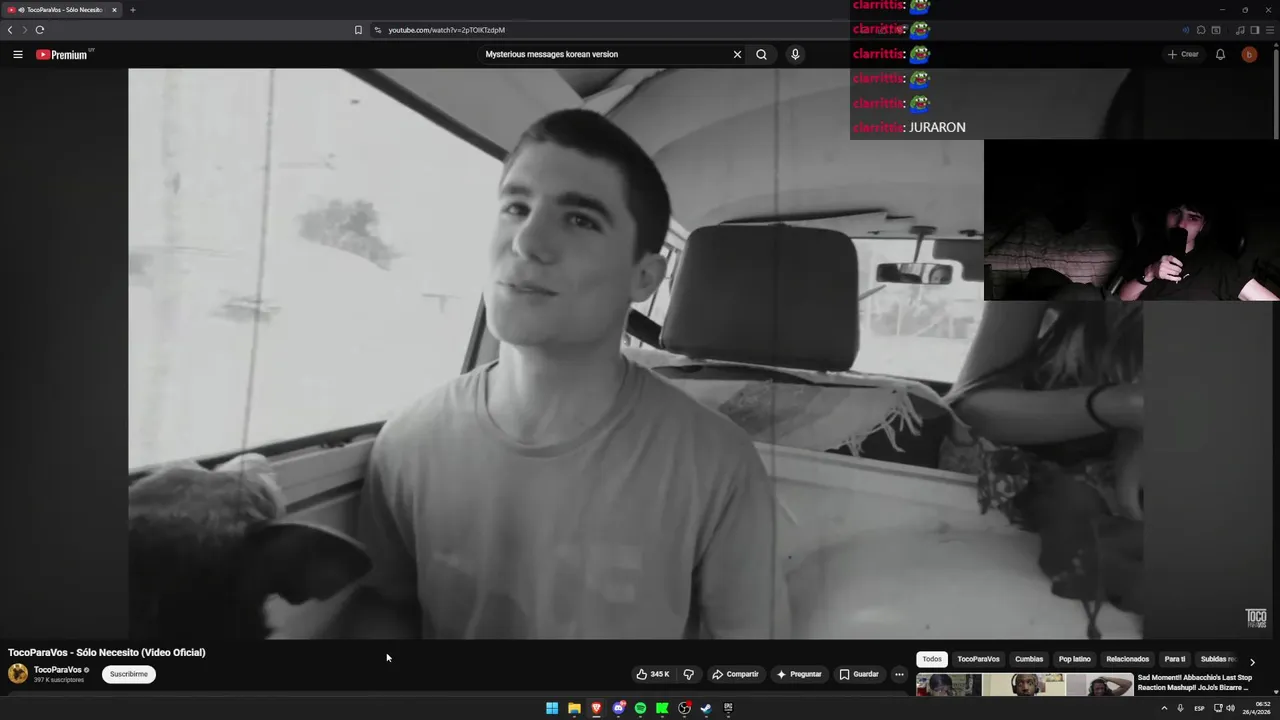The width and height of the screenshot is (1280, 720).
Task: Close the TocoParaVos browser tab
Action: [114, 10]
